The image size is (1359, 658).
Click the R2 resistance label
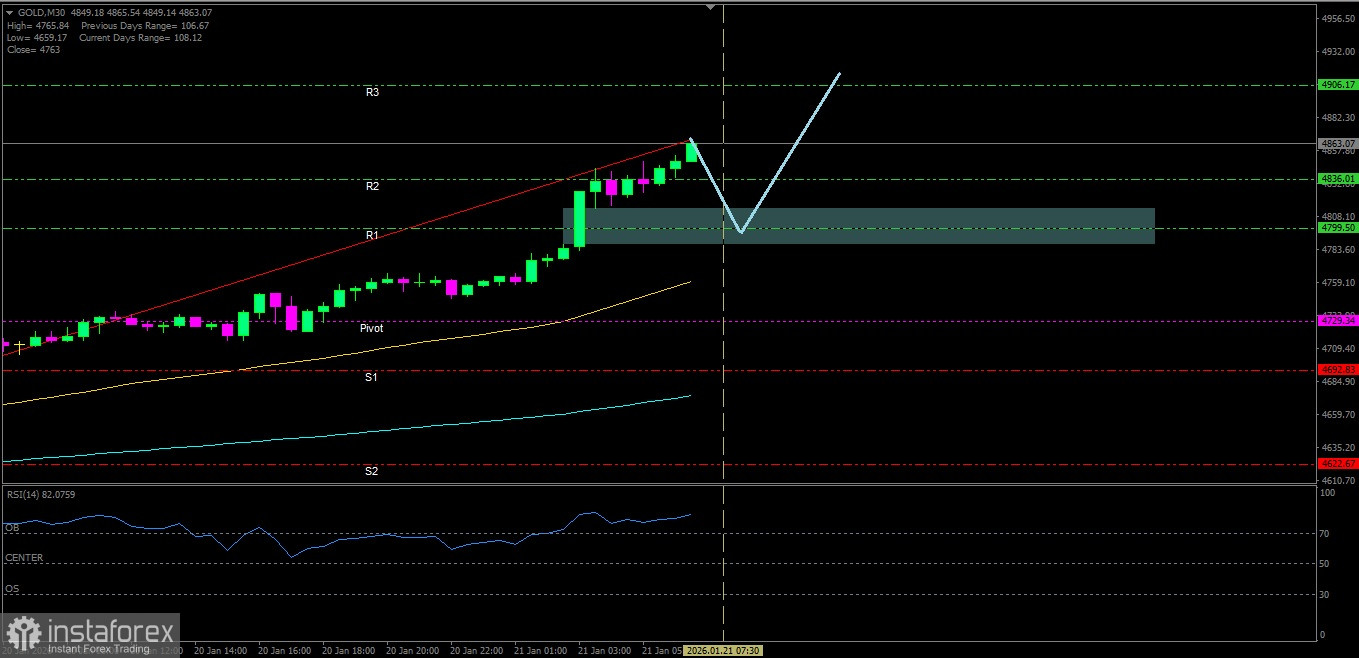tap(372, 186)
